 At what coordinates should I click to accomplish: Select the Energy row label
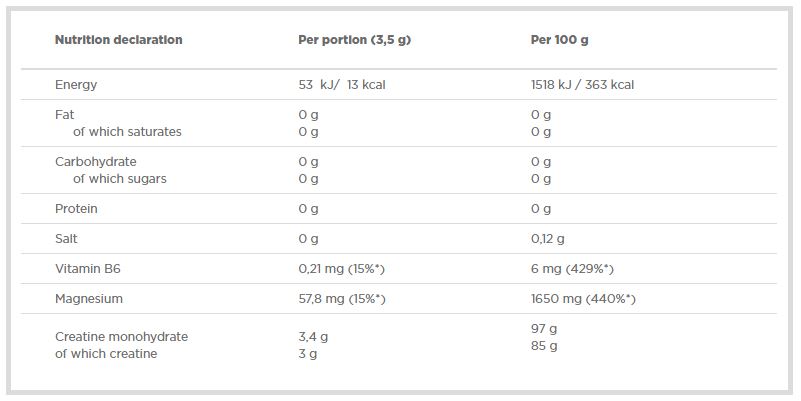(x=76, y=85)
